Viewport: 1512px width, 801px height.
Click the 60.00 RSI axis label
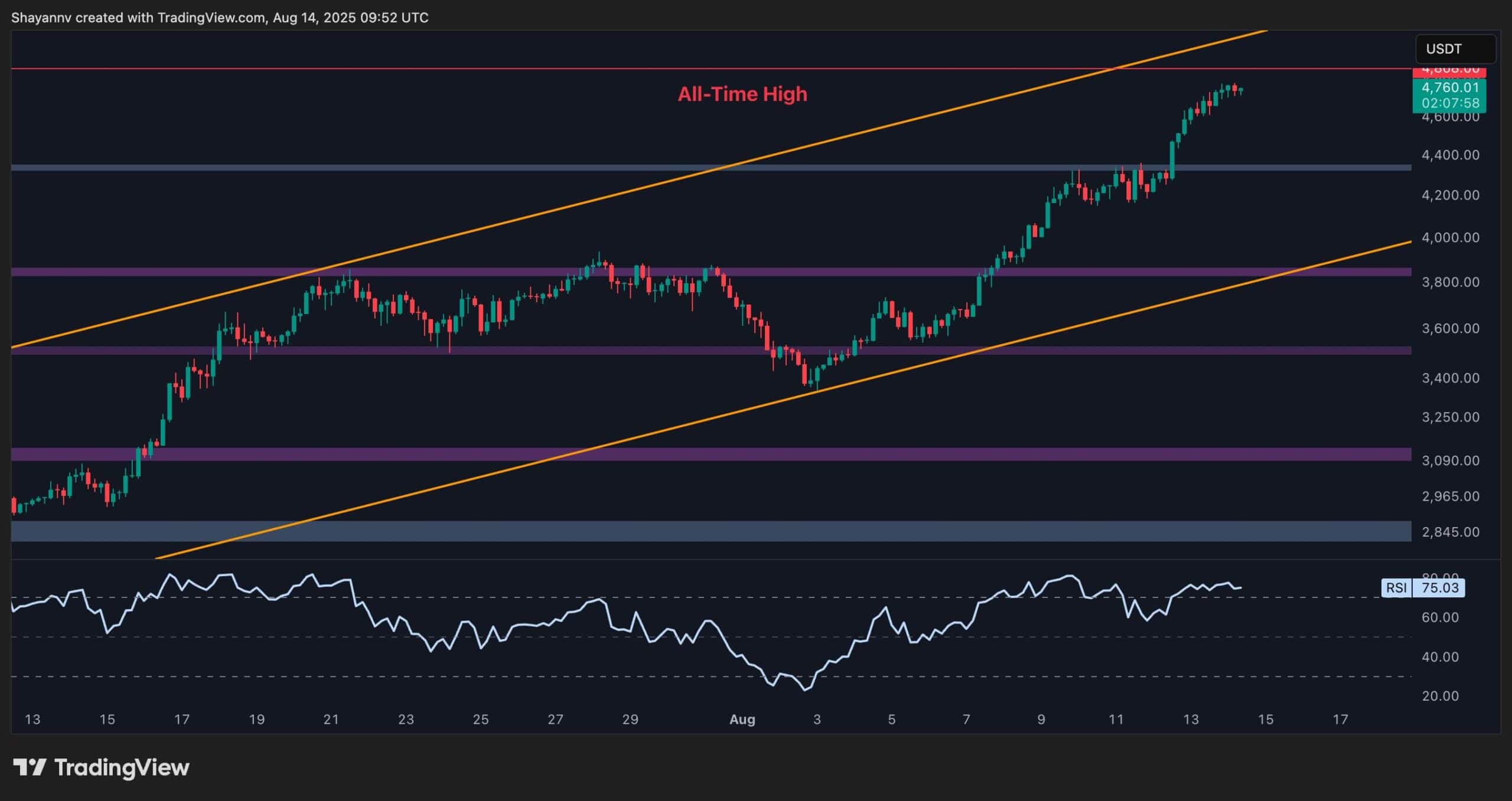click(1440, 617)
